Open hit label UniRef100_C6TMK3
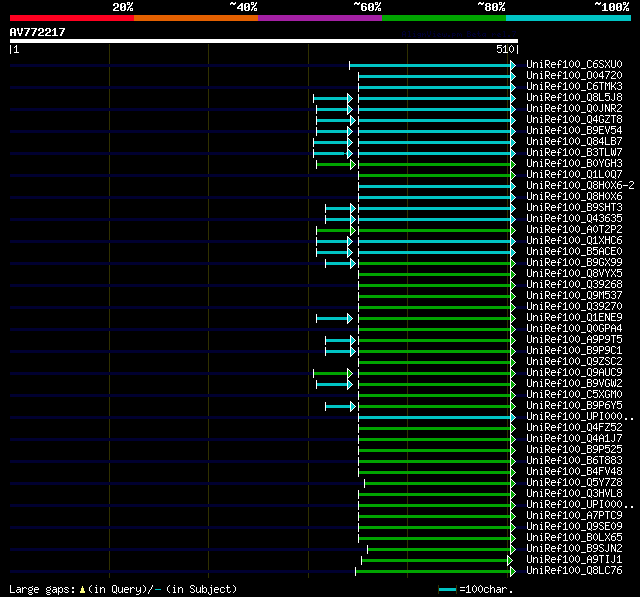The width and height of the screenshot is (640, 597). point(574,87)
